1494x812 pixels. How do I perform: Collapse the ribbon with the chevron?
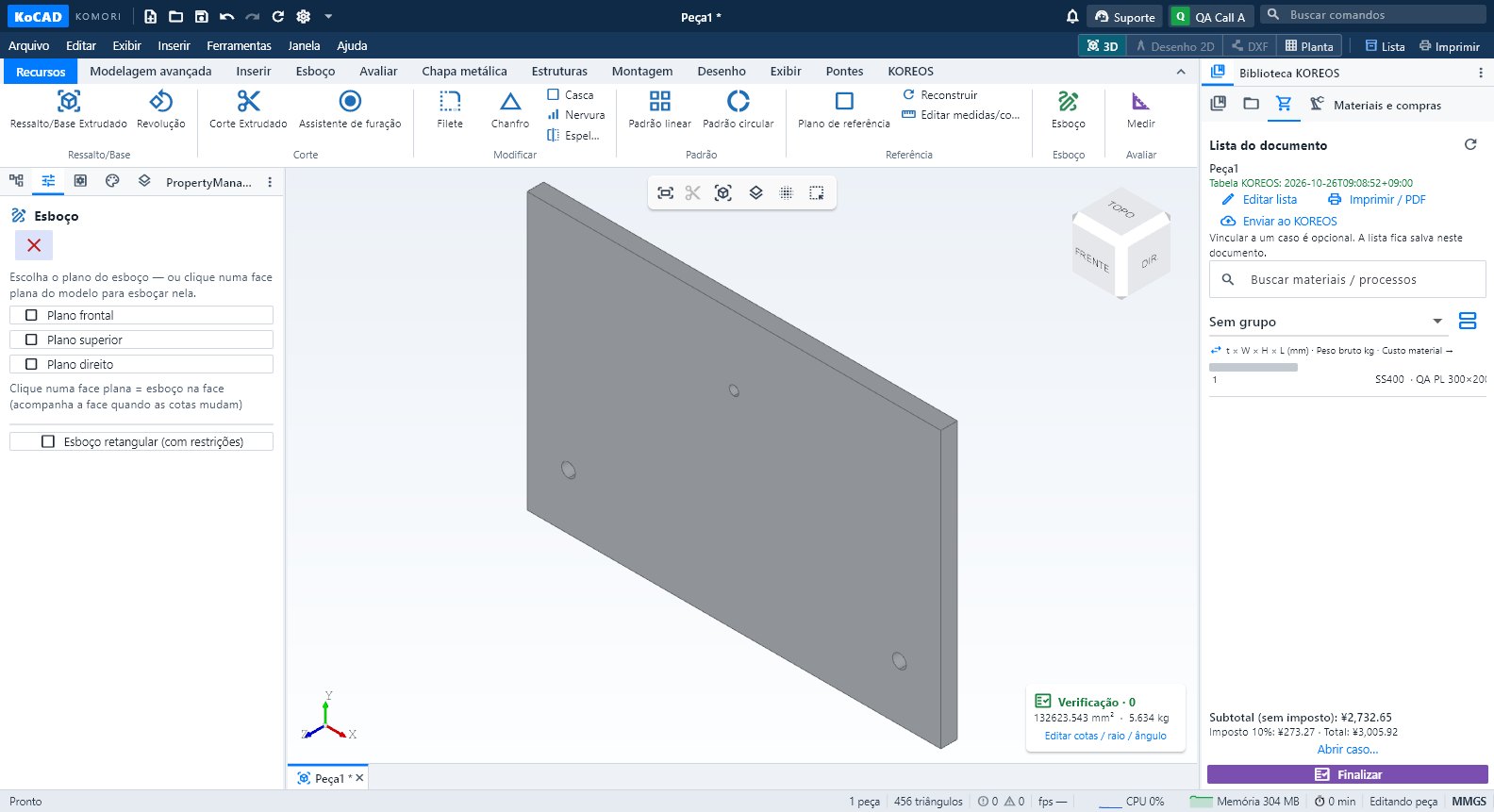(x=1181, y=72)
